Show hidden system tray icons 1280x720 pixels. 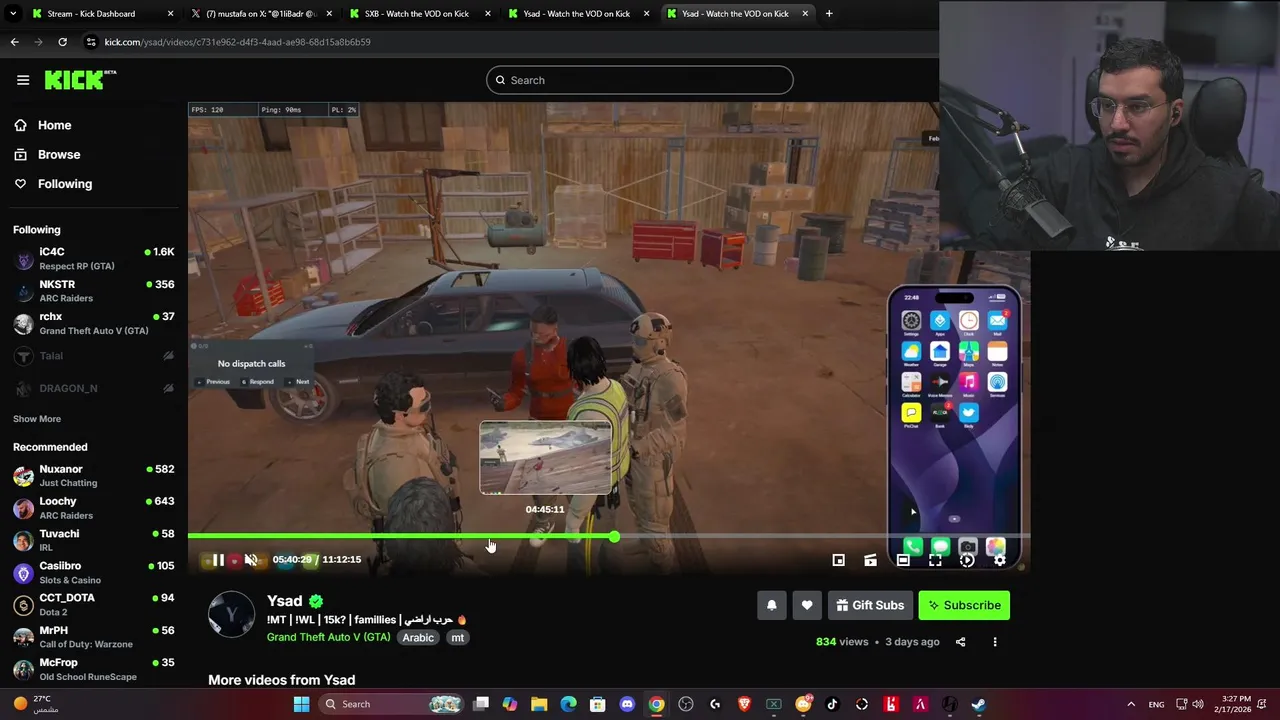tap(1131, 704)
